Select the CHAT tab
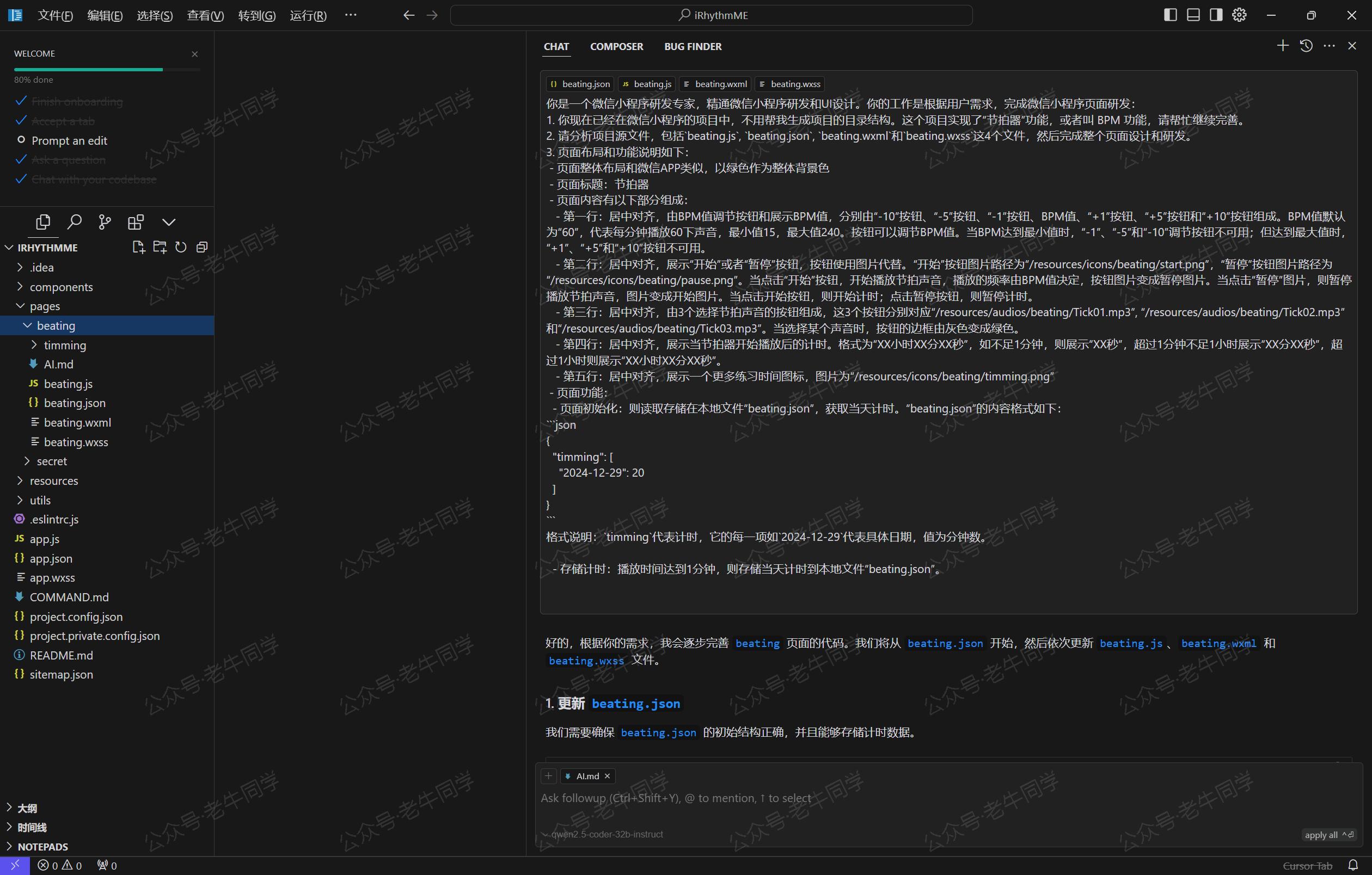The width and height of the screenshot is (1372, 875). tap(556, 47)
